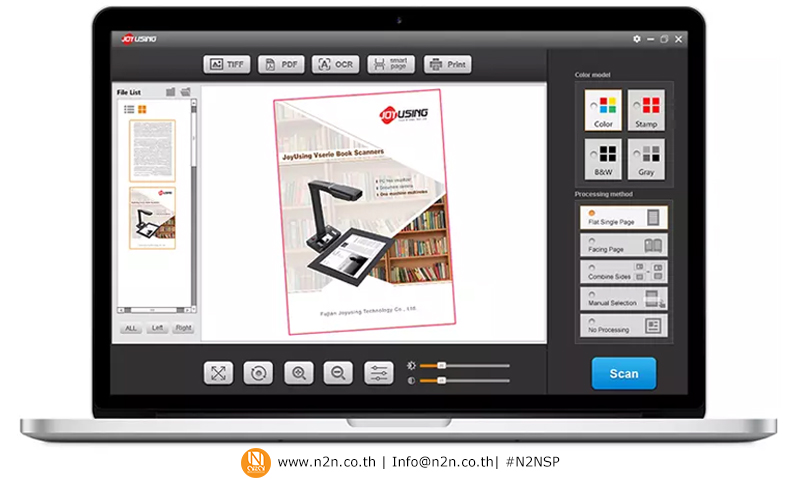The width and height of the screenshot is (800, 480).
Task: Click the TIFF export button
Action: [226, 64]
